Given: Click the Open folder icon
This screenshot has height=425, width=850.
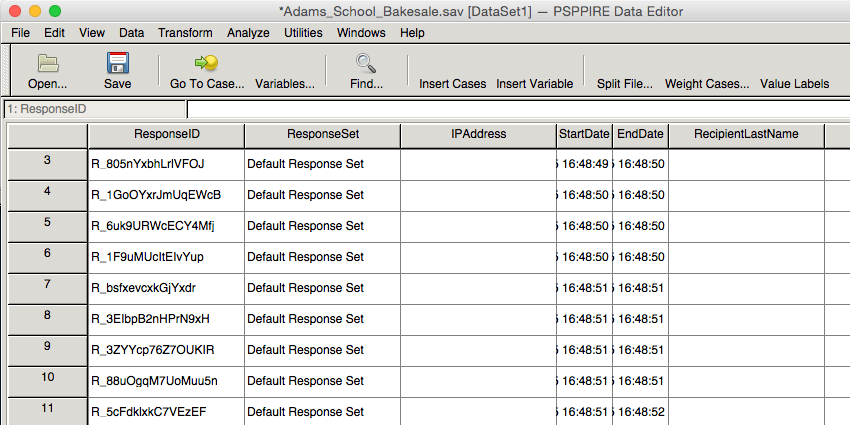Looking at the screenshot, I should tap(48, 63).
